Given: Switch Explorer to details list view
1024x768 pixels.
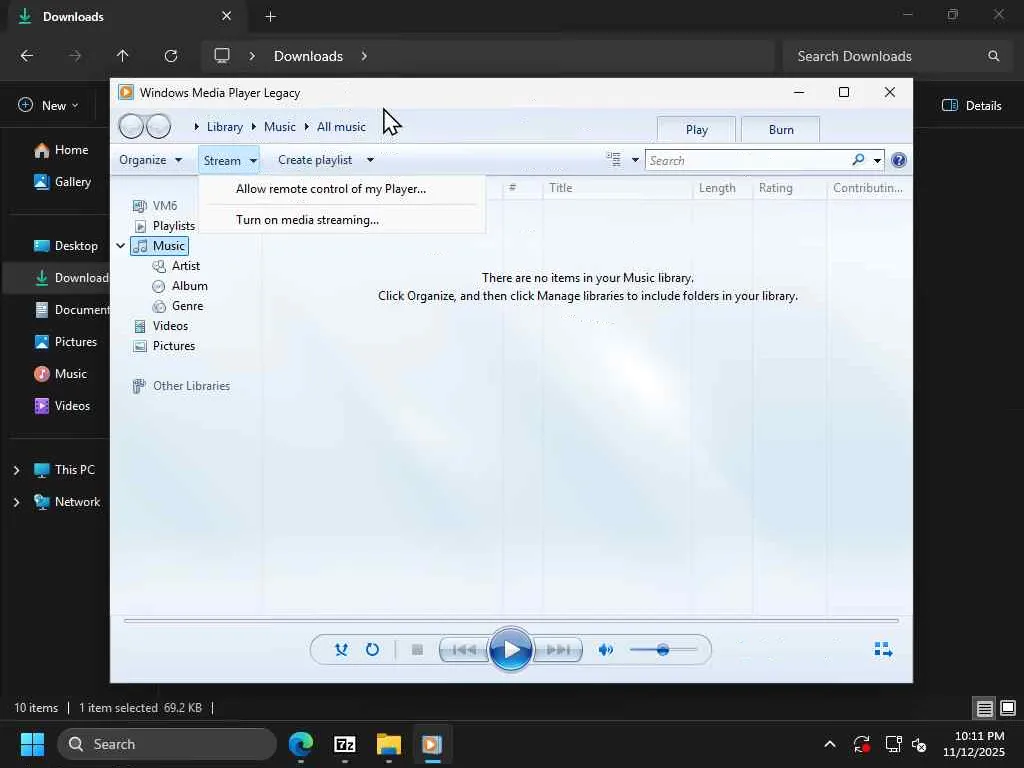Looking at the screenshot, I should [985, 708].
